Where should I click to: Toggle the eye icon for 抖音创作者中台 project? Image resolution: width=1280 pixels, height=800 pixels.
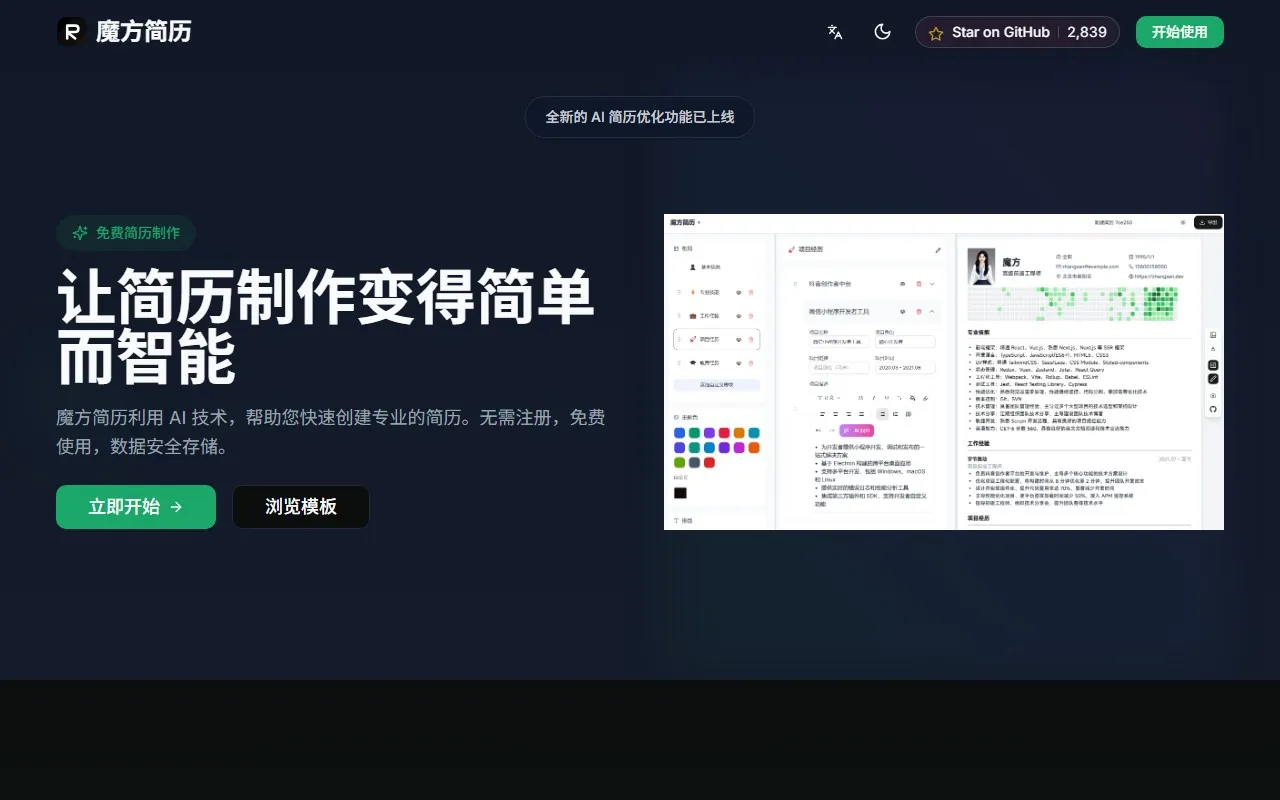click(903, 284)
